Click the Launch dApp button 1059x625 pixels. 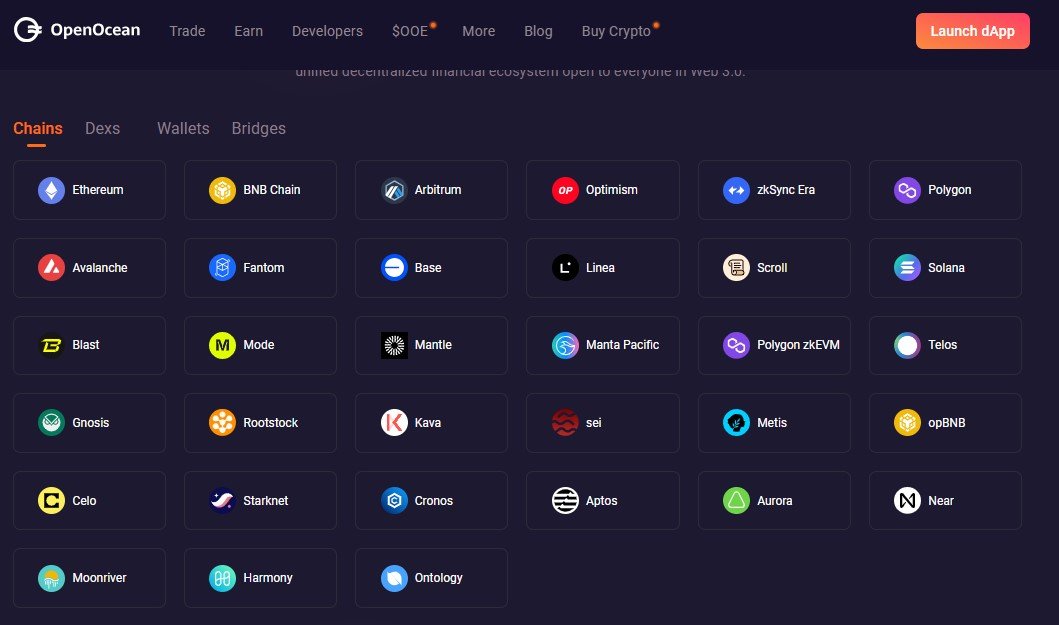point(973,31)
